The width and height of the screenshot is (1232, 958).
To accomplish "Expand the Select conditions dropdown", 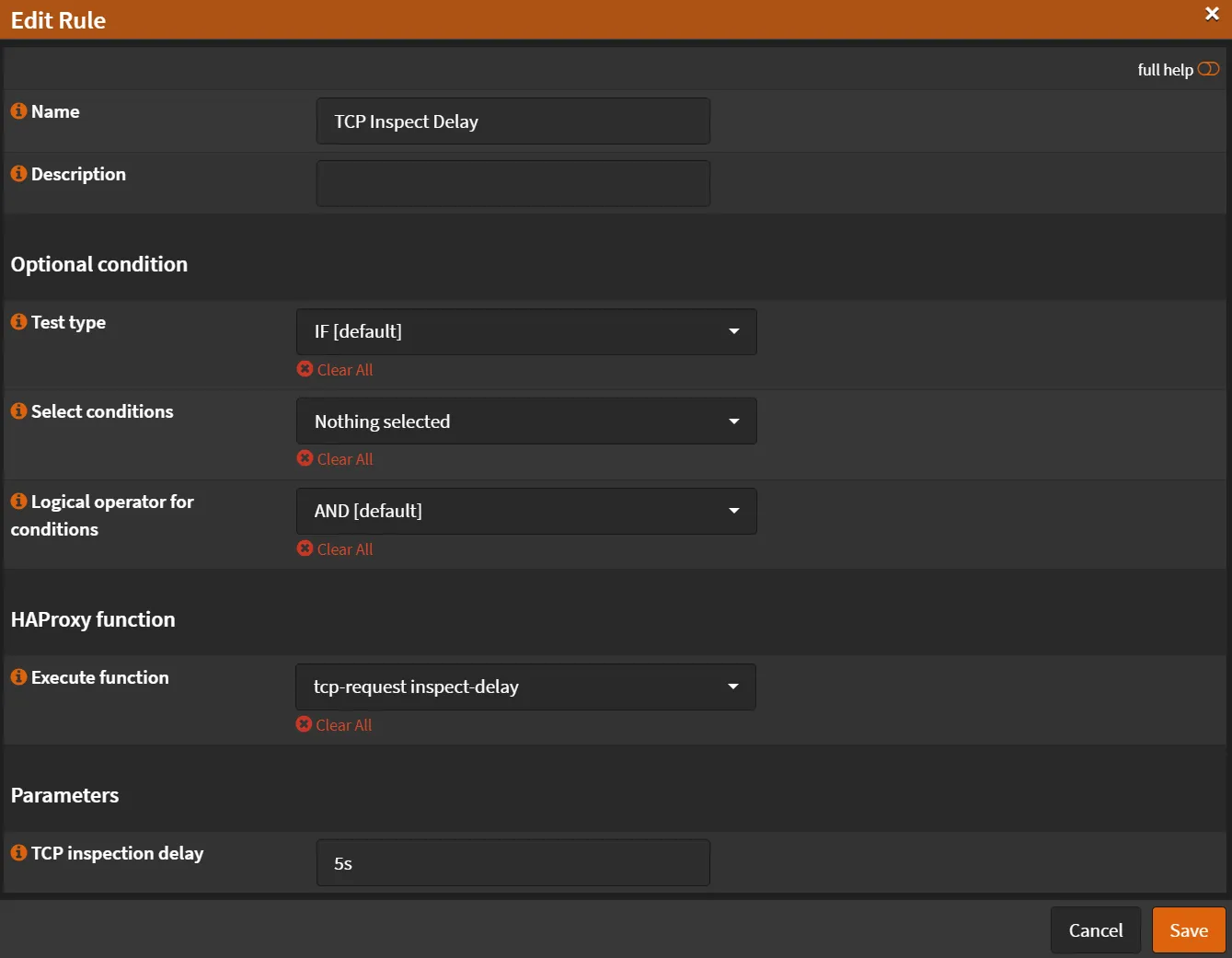I will click(526, 421).
